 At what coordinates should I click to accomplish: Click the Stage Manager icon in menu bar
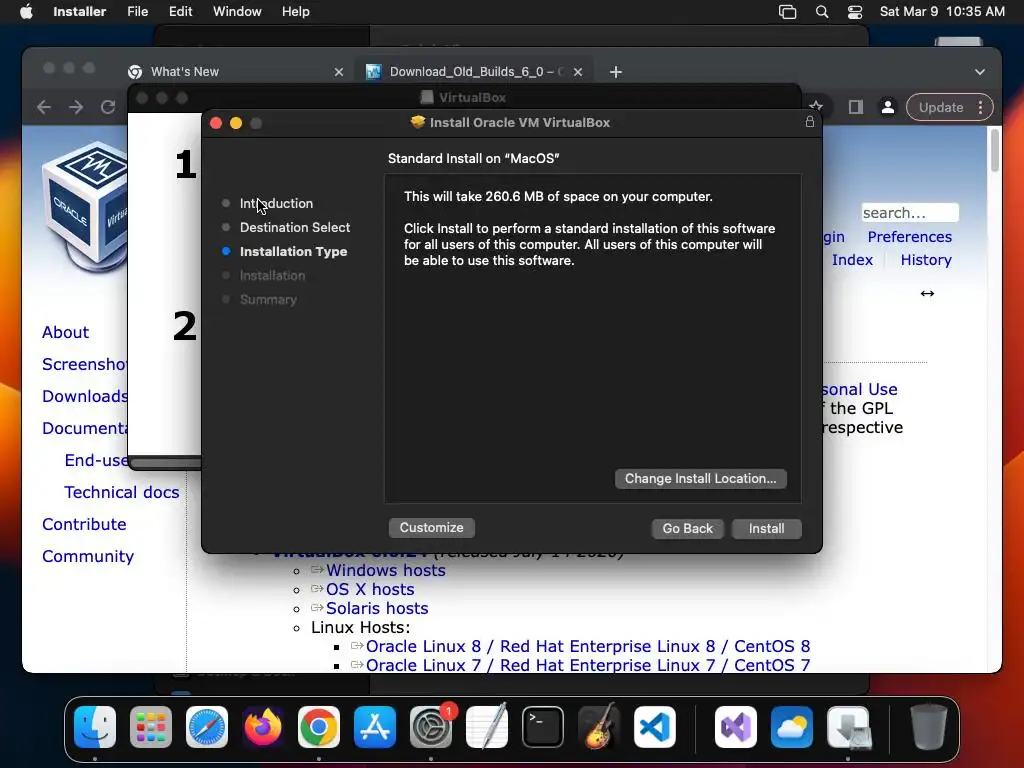coord(788,12)
